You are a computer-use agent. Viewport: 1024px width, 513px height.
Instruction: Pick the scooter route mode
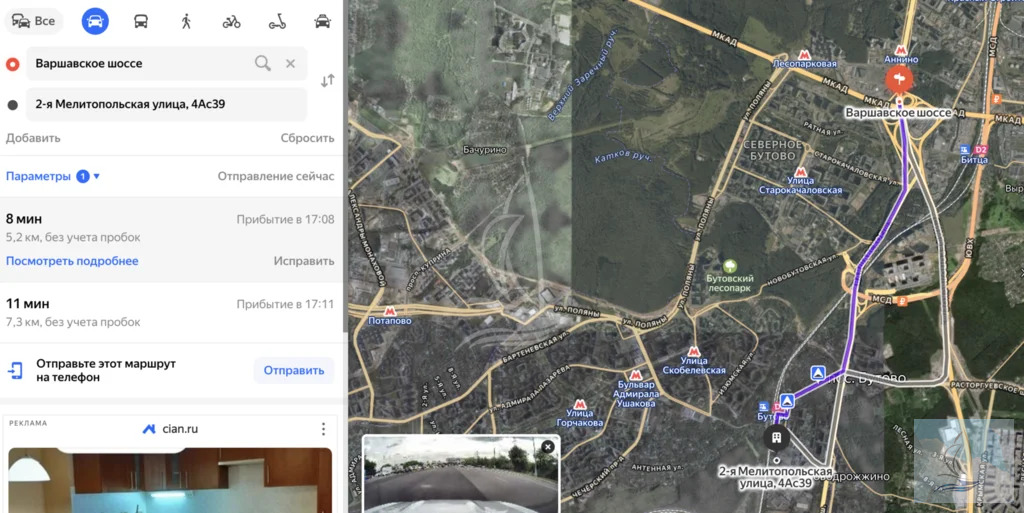tap(277, 21)
